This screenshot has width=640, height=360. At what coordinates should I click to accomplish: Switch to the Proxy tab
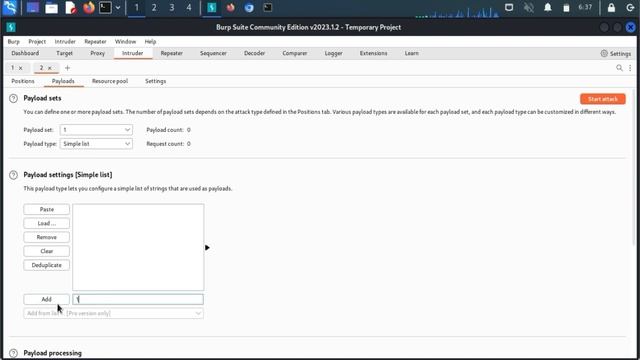pyautogui.click(x=98, y=53)
